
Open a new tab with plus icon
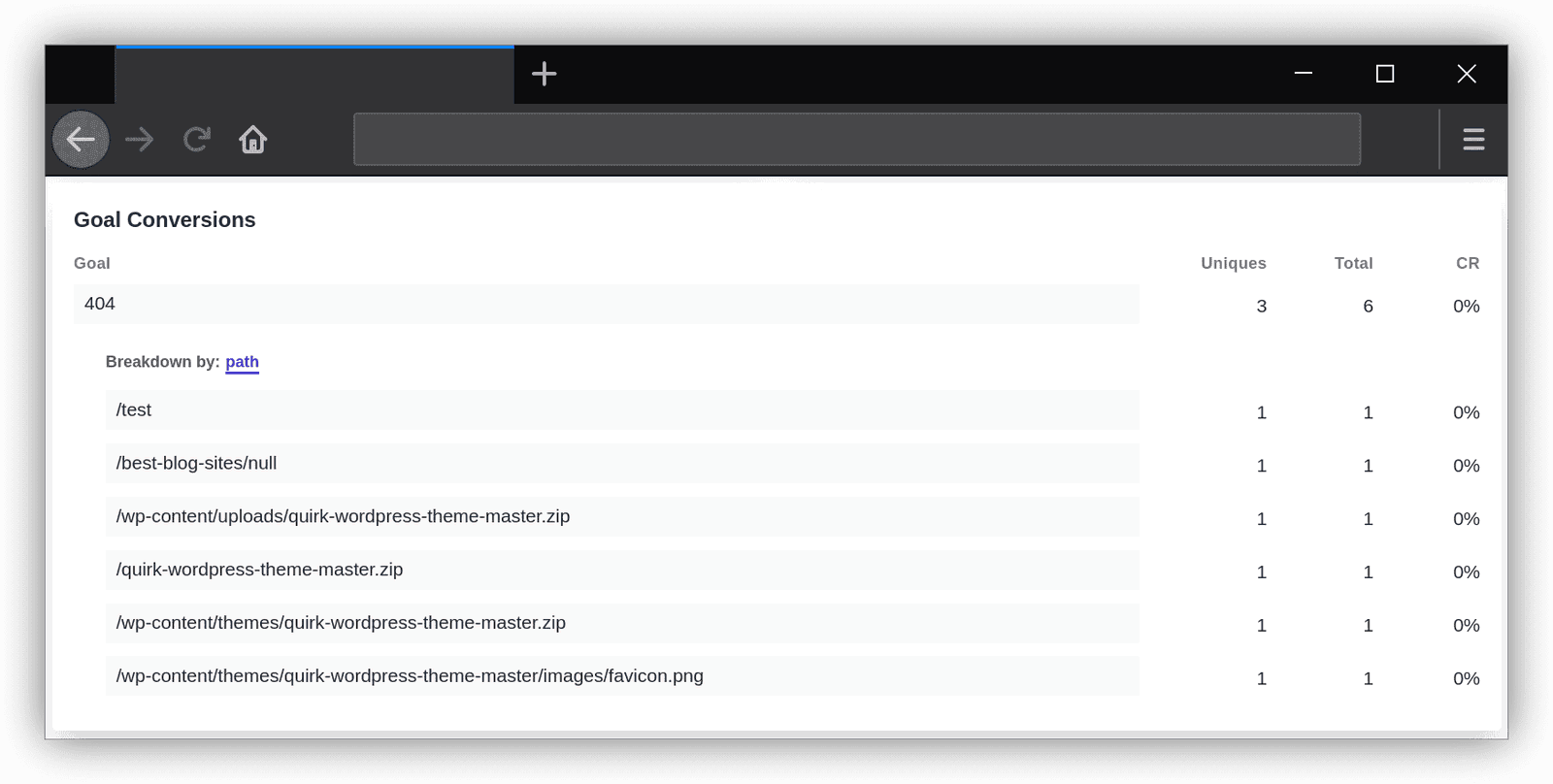pyautogui.click(x=545, y=74)
